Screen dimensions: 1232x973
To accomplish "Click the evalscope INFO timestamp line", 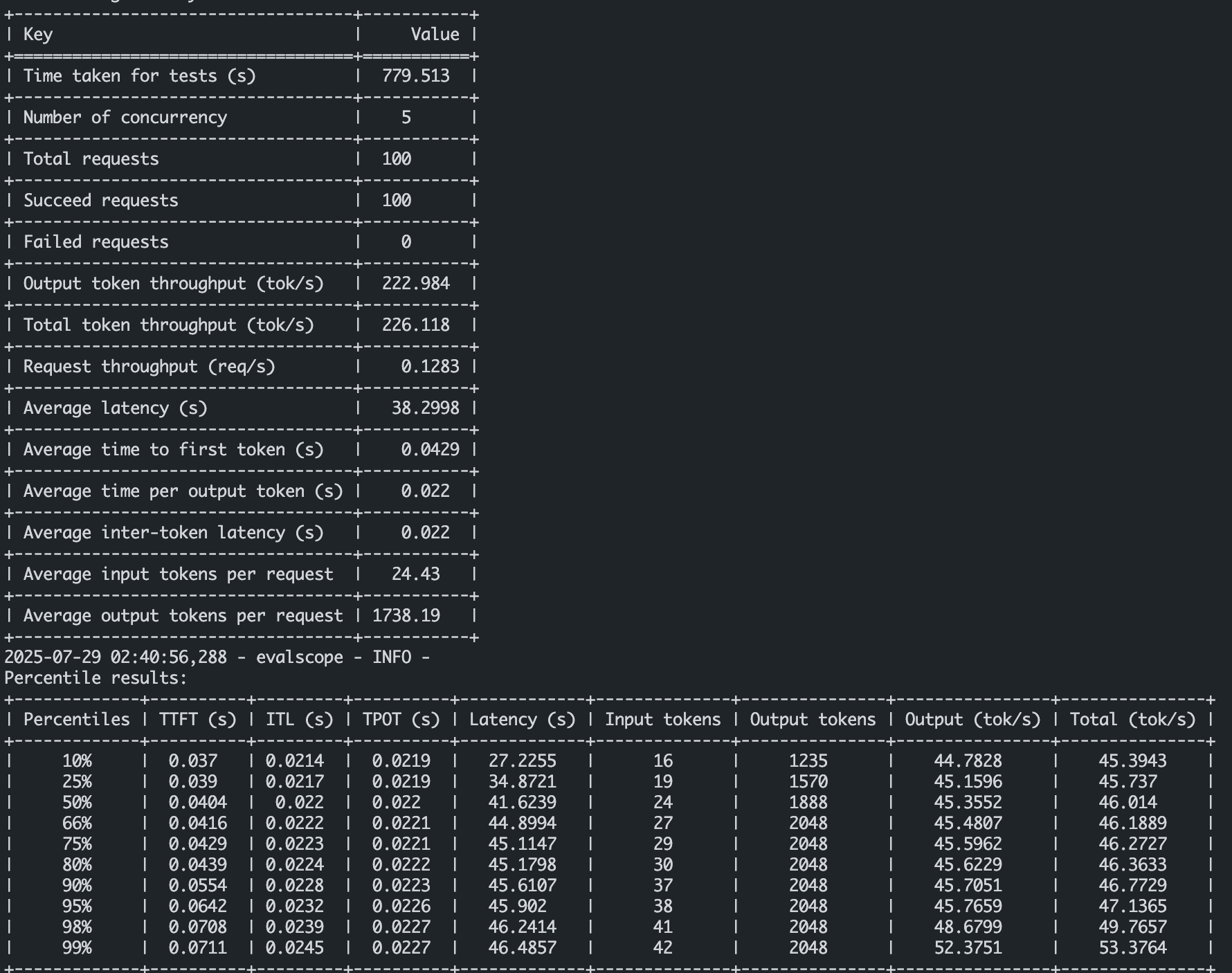I will (217, 657).
